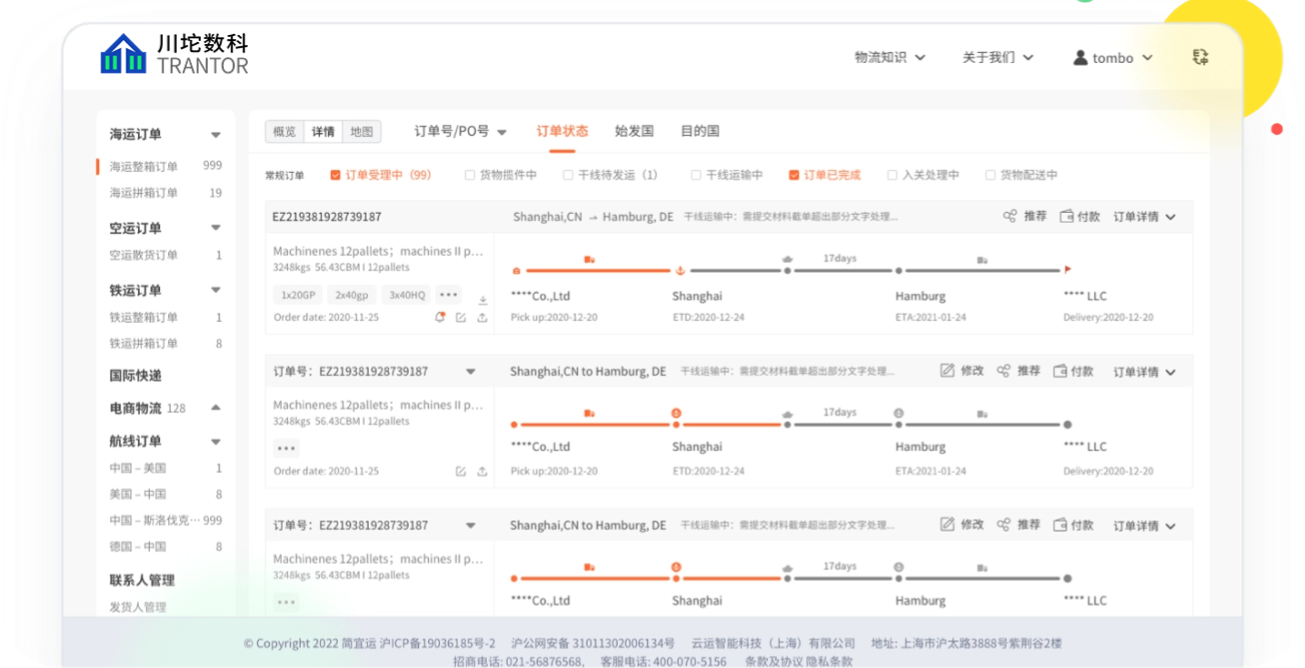Expand 订单详情 on the first order
This screenshot has width=1305, height=668.
(x=1144, y=217)
